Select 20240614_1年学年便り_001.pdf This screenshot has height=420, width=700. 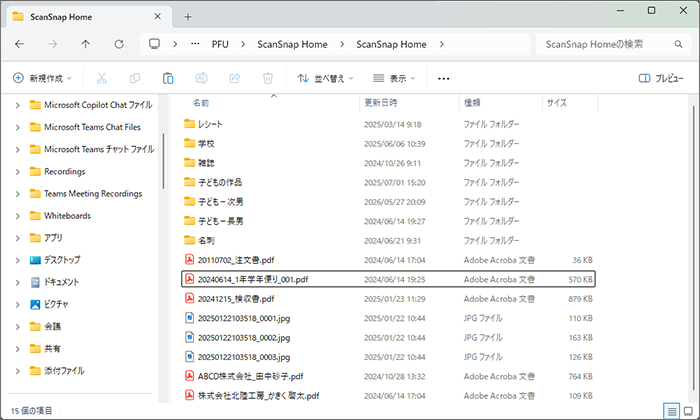(x=388, y=279)
